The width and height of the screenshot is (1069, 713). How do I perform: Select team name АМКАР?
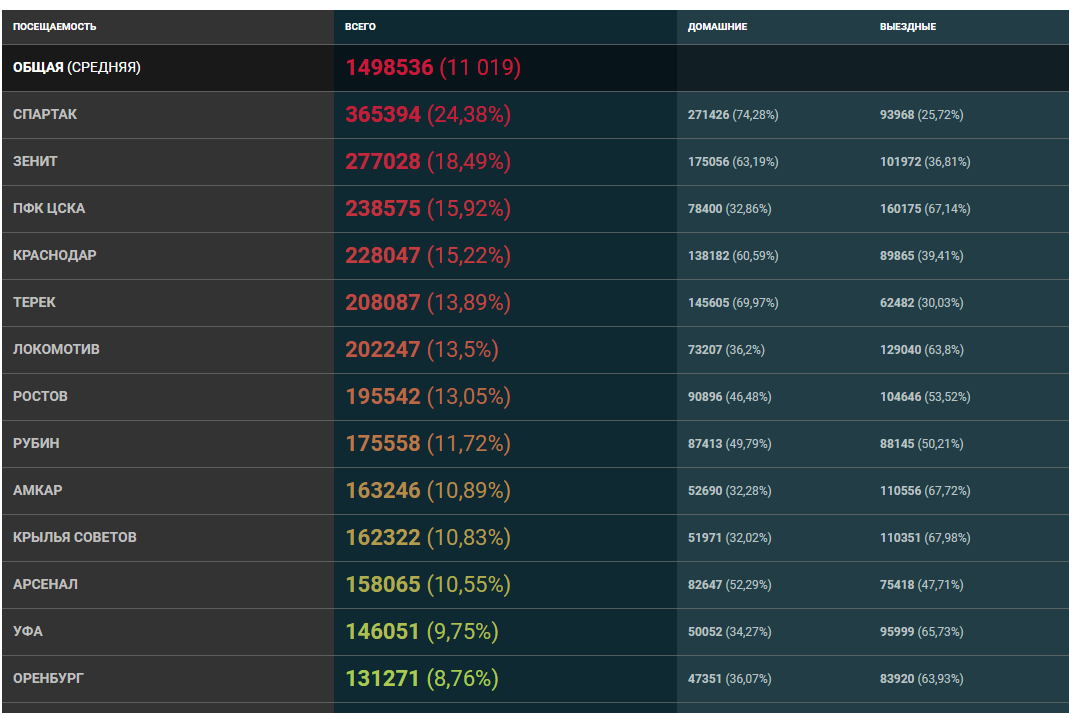pos(37,491)
